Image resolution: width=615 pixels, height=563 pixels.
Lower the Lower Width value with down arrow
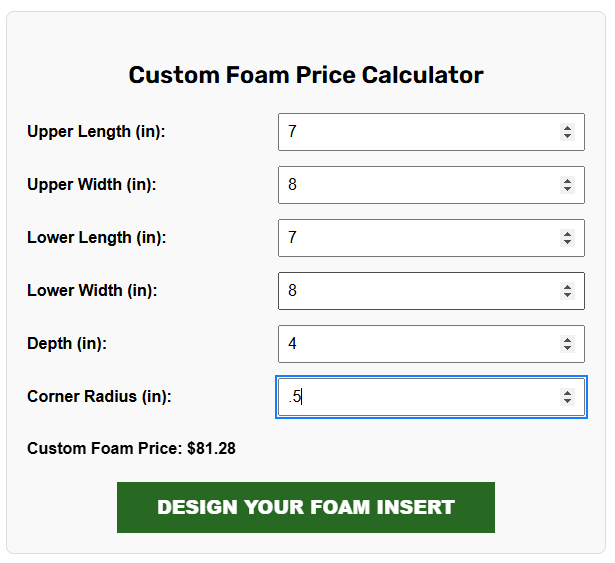pyautogui.click(x=567, y=295)
